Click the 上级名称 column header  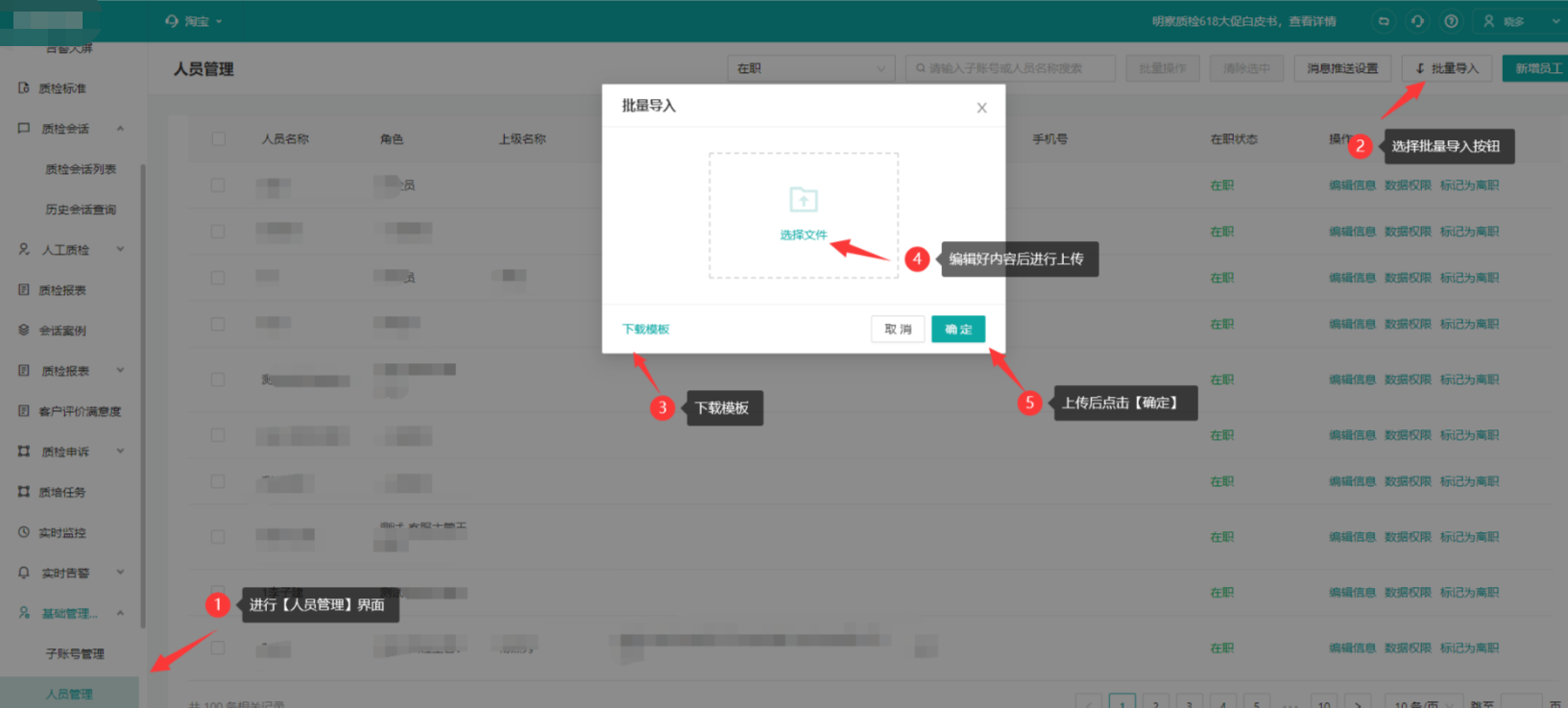(x=522, y=138)
